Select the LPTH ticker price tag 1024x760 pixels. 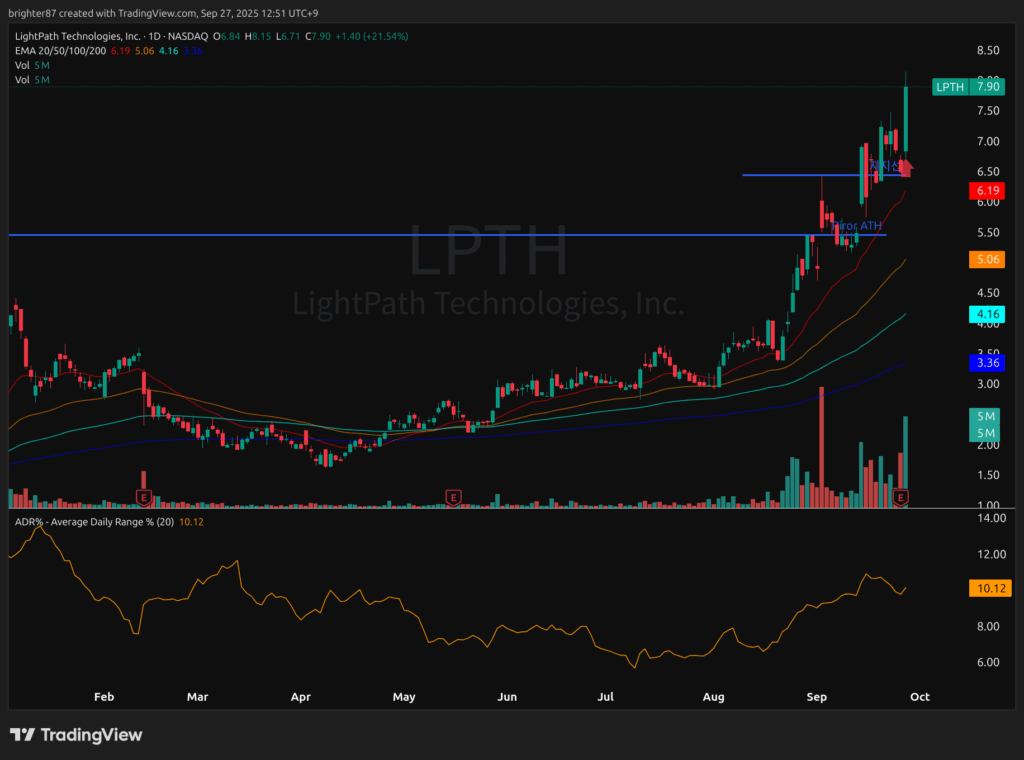tap(950, 87)
